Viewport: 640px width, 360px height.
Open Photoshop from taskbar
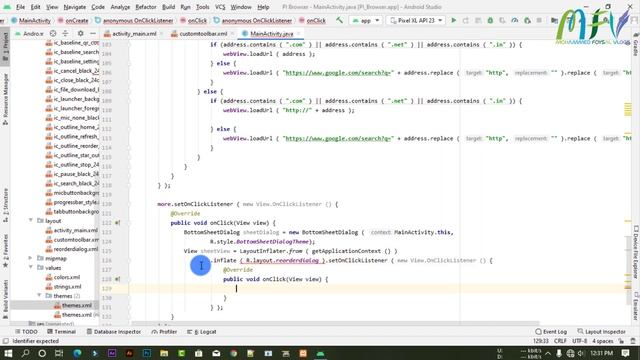[147, 353]
